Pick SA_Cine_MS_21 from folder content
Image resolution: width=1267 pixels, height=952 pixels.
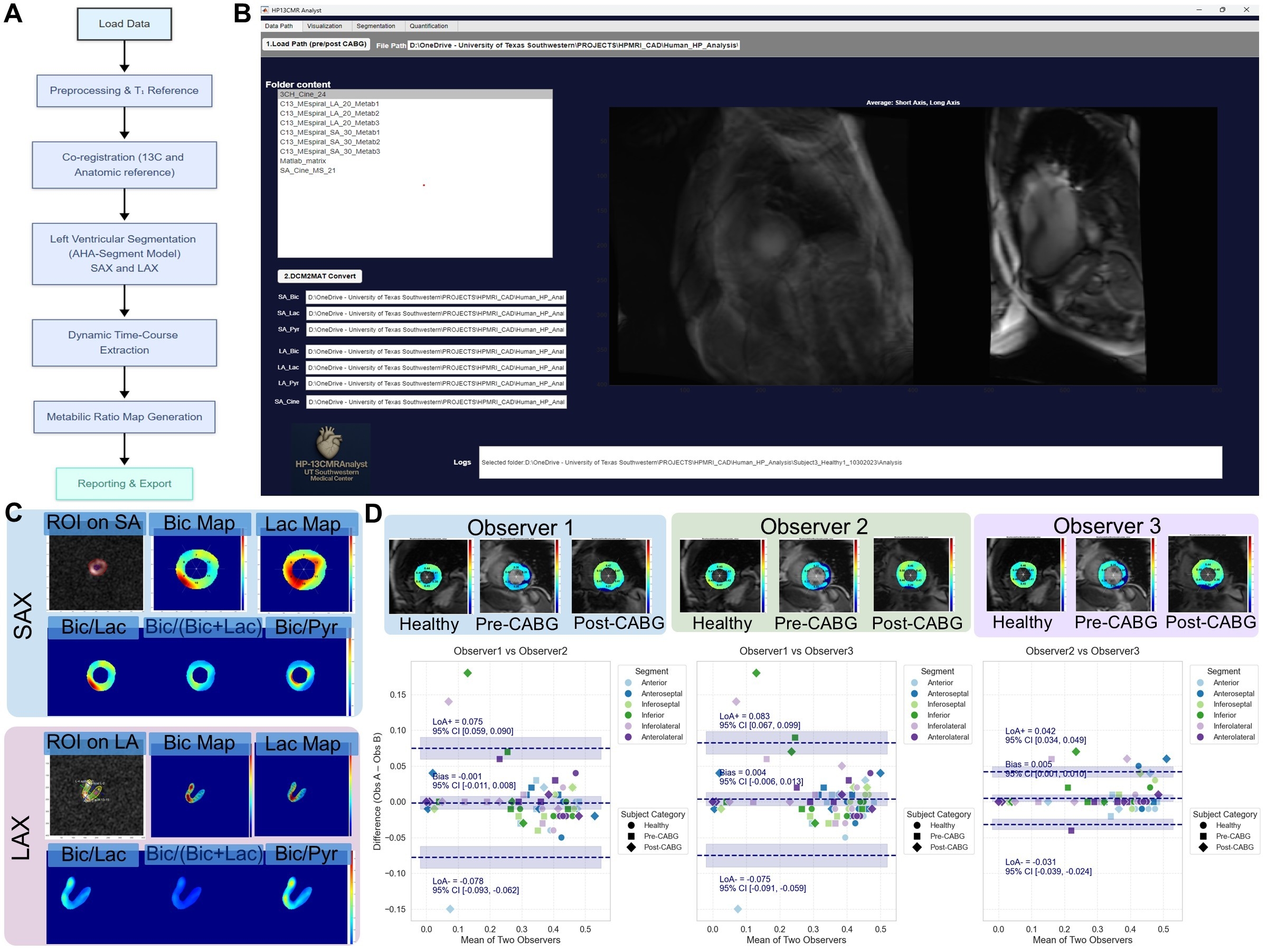(308, 171)
